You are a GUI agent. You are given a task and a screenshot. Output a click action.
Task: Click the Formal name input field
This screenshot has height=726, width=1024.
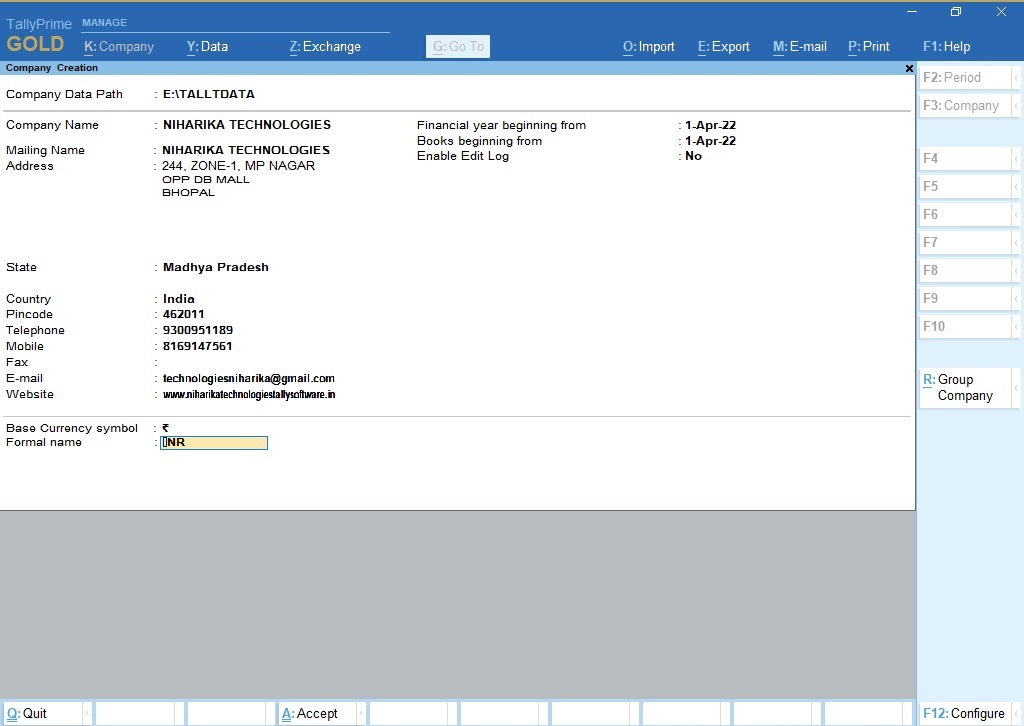214,443
